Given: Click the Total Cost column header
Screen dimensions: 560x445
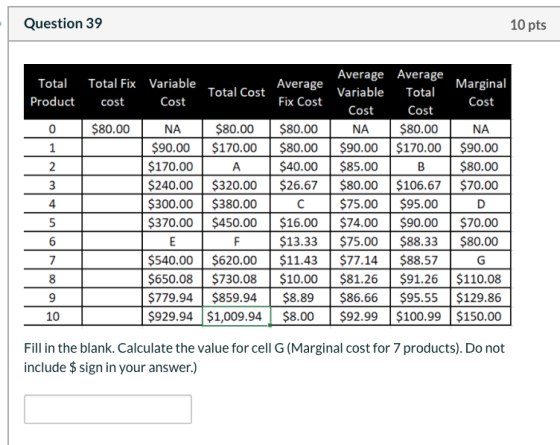Looking at the screenshot, I should tap(236, 92).
